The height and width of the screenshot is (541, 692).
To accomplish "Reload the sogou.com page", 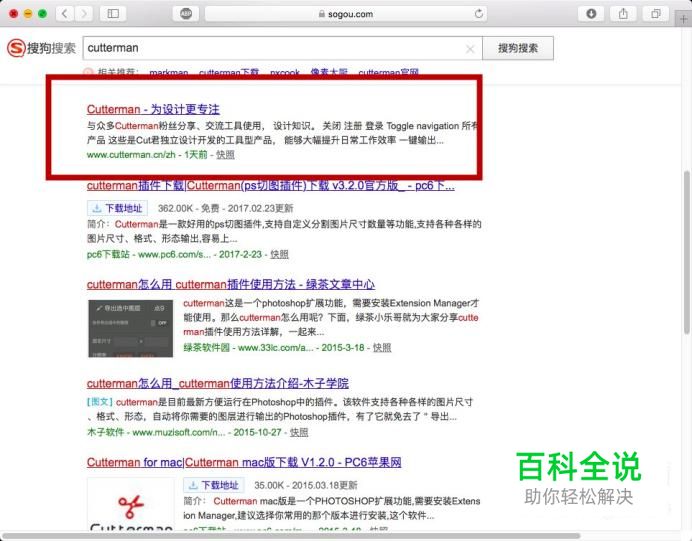I will [x=479, y=14].
